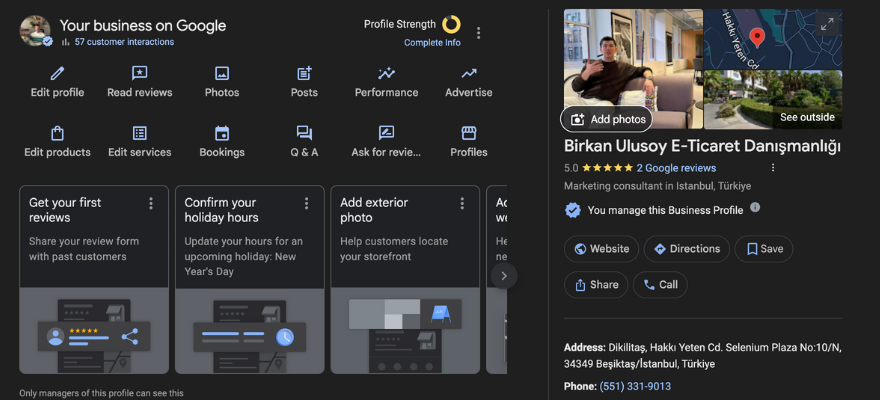Click the Advertise trend icon
This screenshot has width=880, height=400.
click(468, 73)
